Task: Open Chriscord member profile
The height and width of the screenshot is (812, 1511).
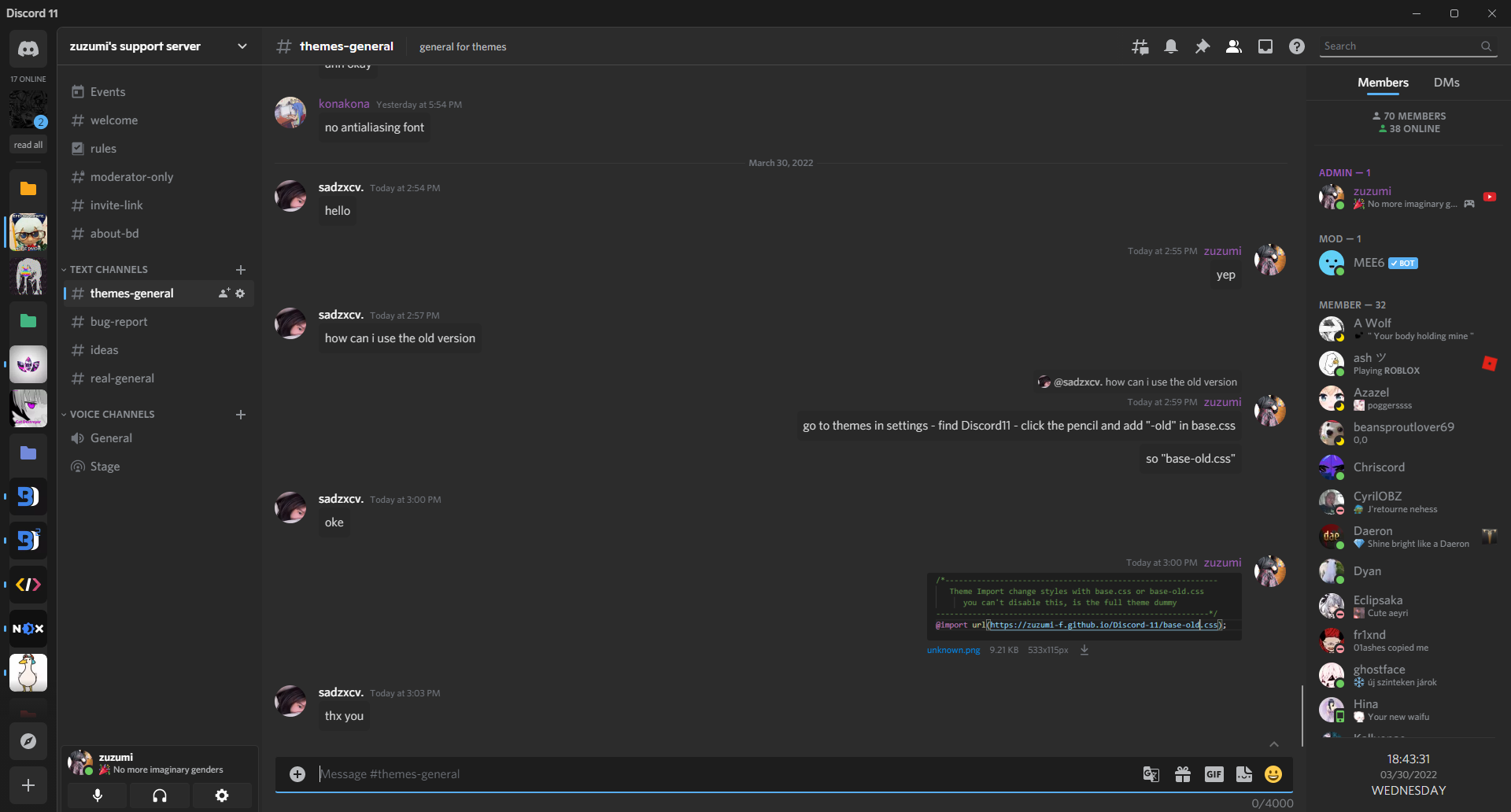Action: (1409, 467)
